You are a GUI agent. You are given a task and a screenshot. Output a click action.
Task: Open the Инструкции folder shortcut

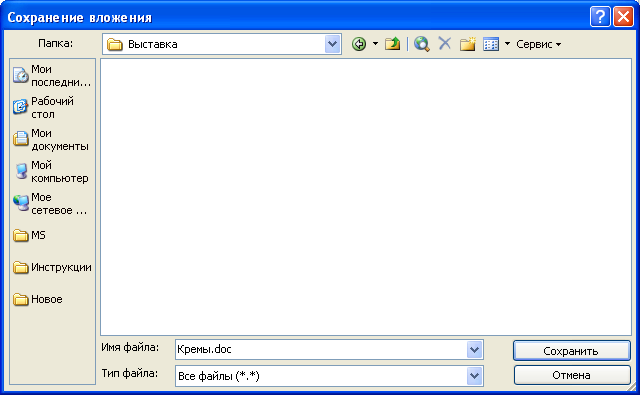coord(52,267)
